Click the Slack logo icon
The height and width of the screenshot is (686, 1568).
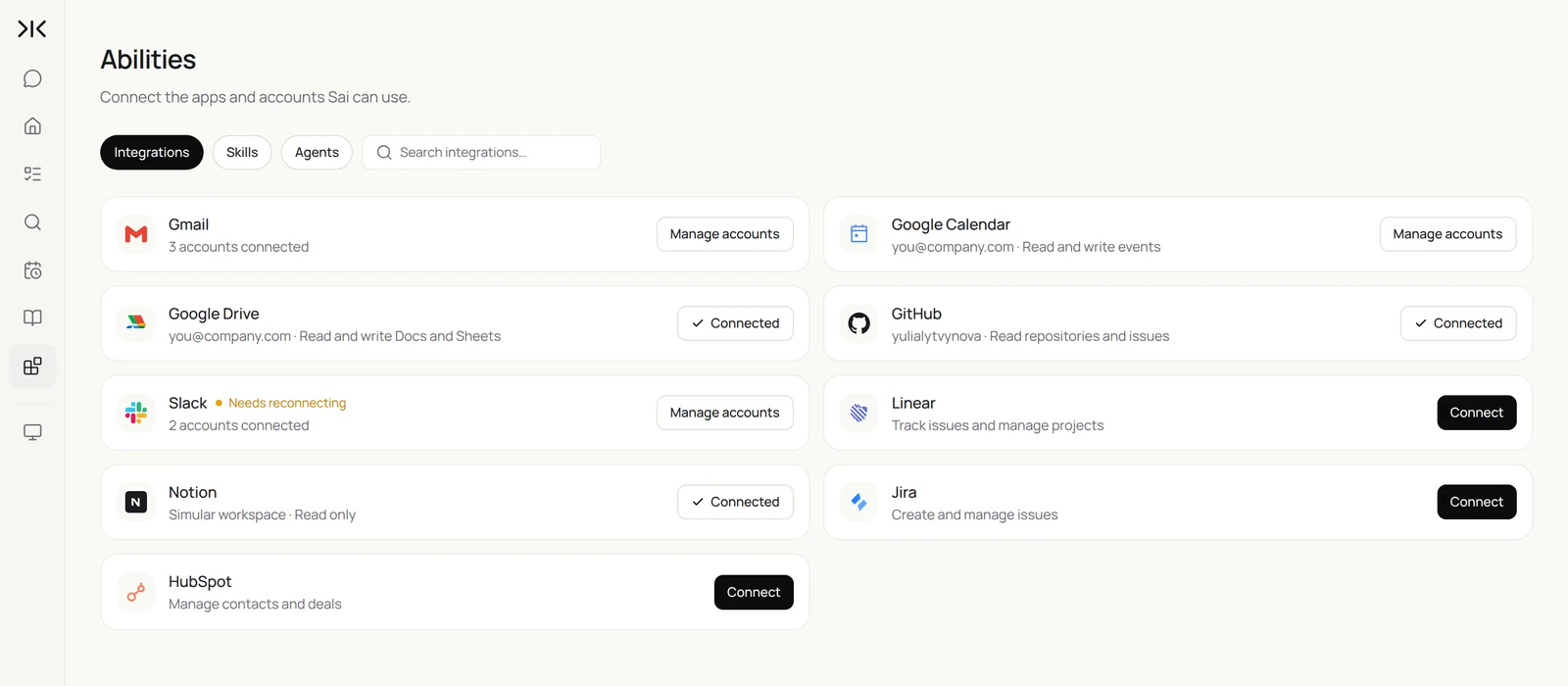tap(136, 413)
